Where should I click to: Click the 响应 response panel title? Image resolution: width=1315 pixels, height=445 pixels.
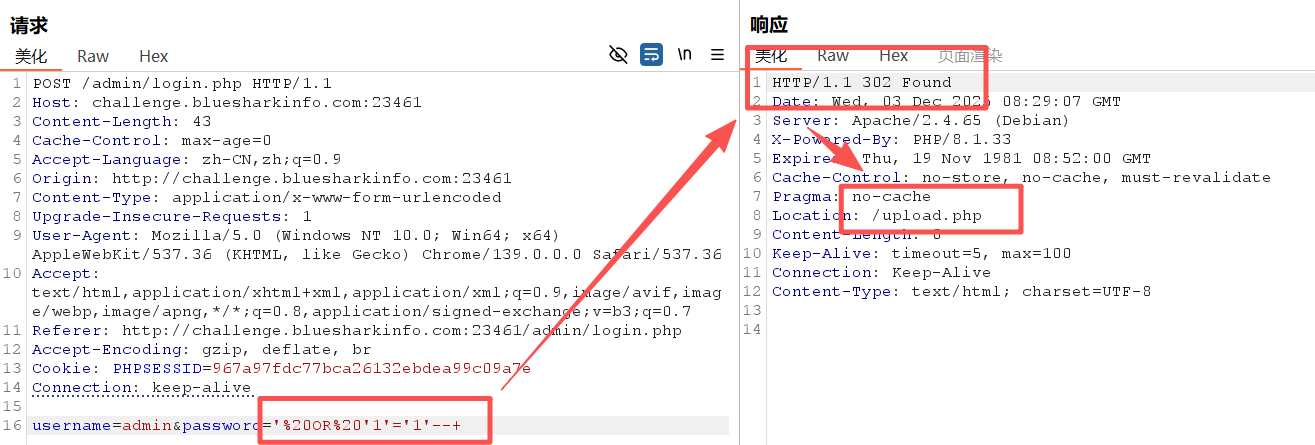pos(769,25)
